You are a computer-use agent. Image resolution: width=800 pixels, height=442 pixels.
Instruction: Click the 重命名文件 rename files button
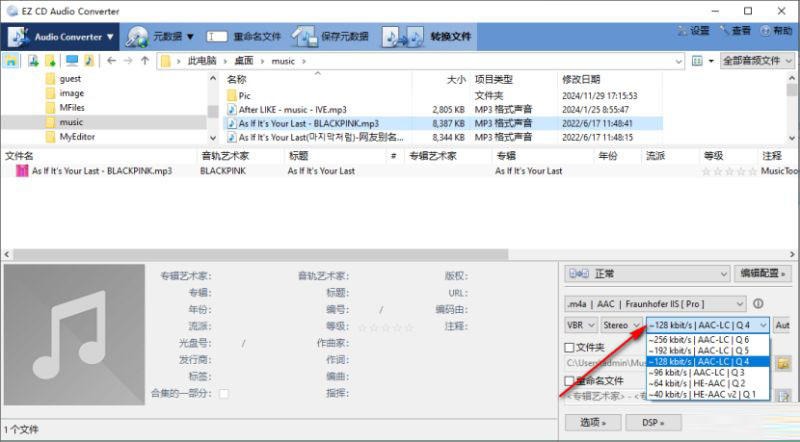244,37
